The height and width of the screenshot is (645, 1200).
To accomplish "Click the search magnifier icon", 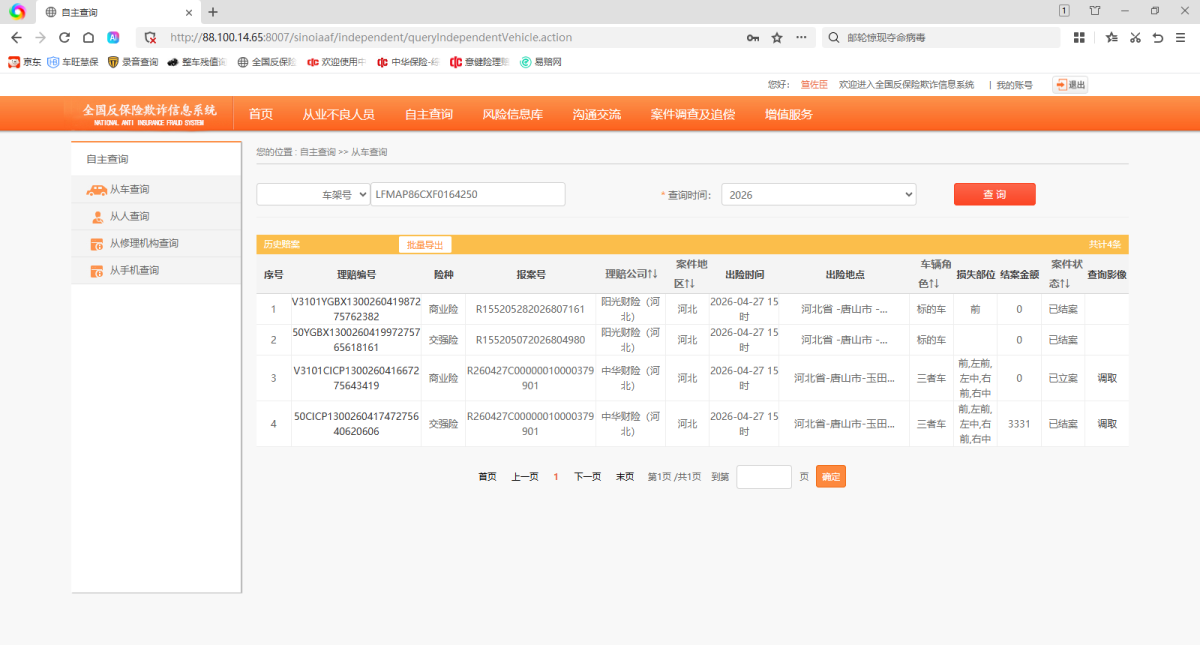I will pyautogui.click(x=833, y=38).
